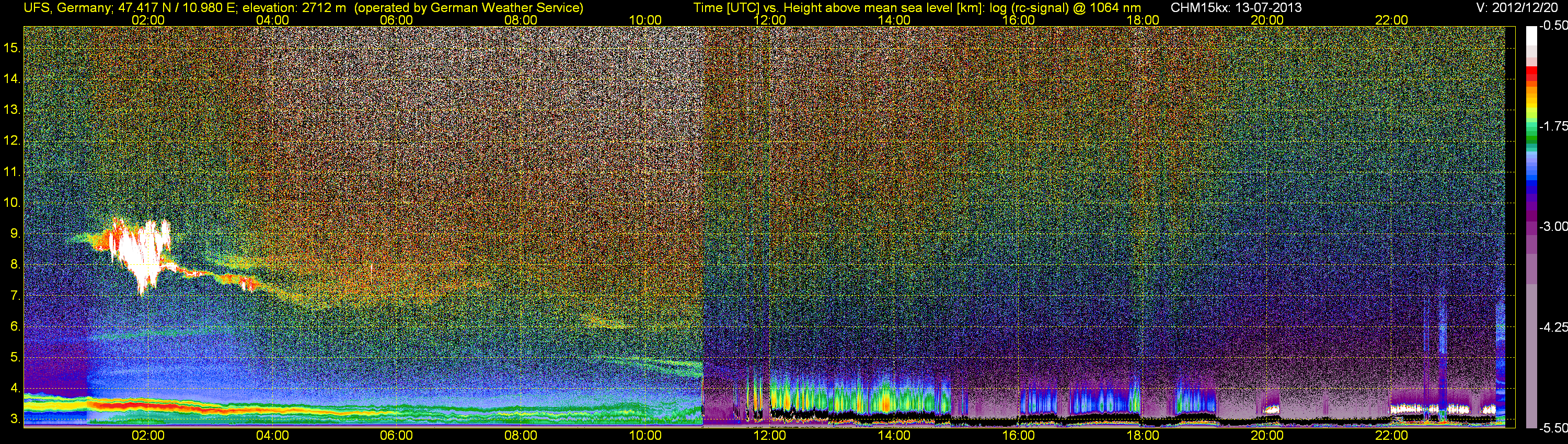The height and width of the screenshot is (444, 1568).
Task: Click the -5.50 value on the color scale
Action: pyautogui.click(x=1553, y=428)
